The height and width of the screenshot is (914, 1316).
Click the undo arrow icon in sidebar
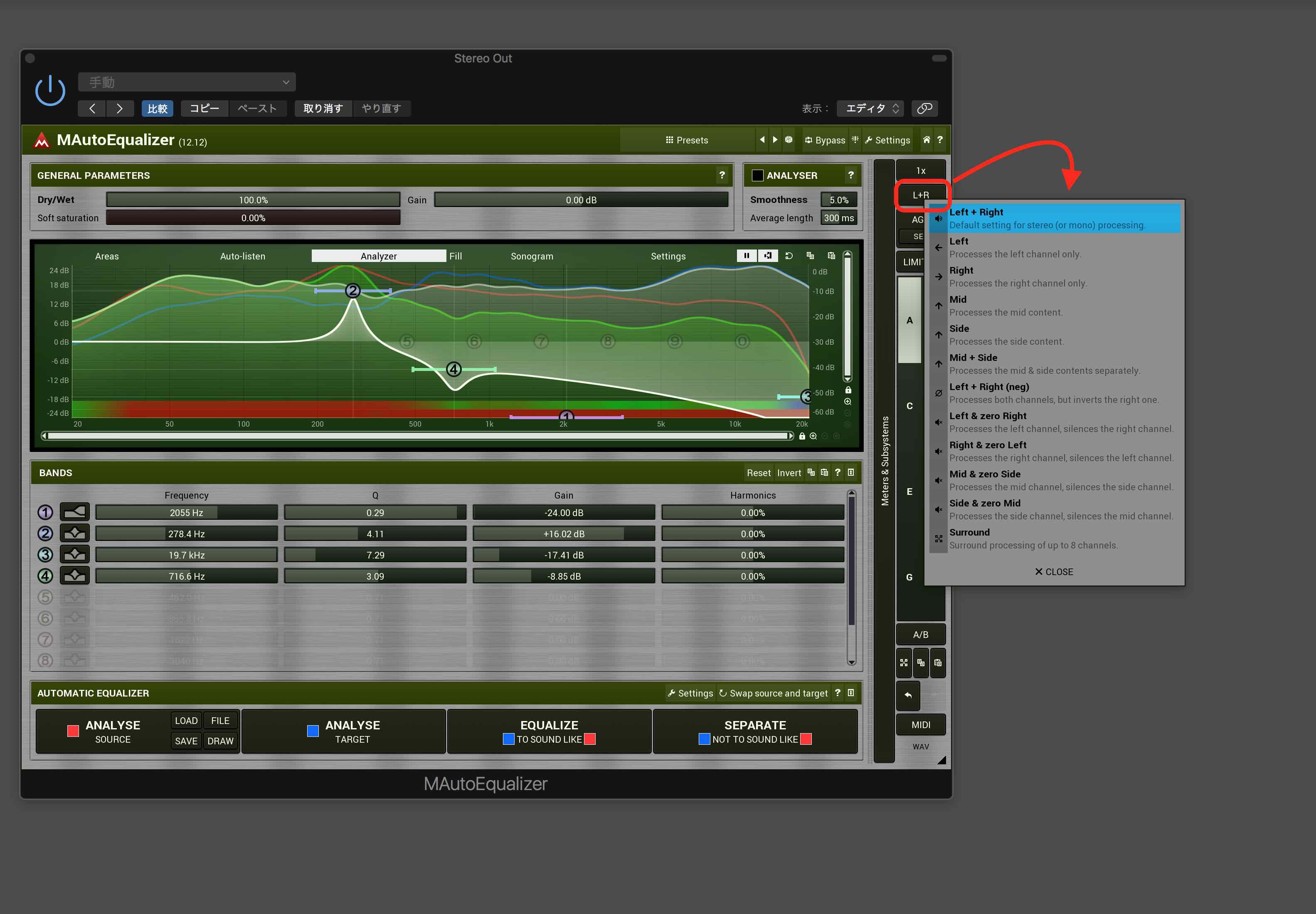click(908, 695)
